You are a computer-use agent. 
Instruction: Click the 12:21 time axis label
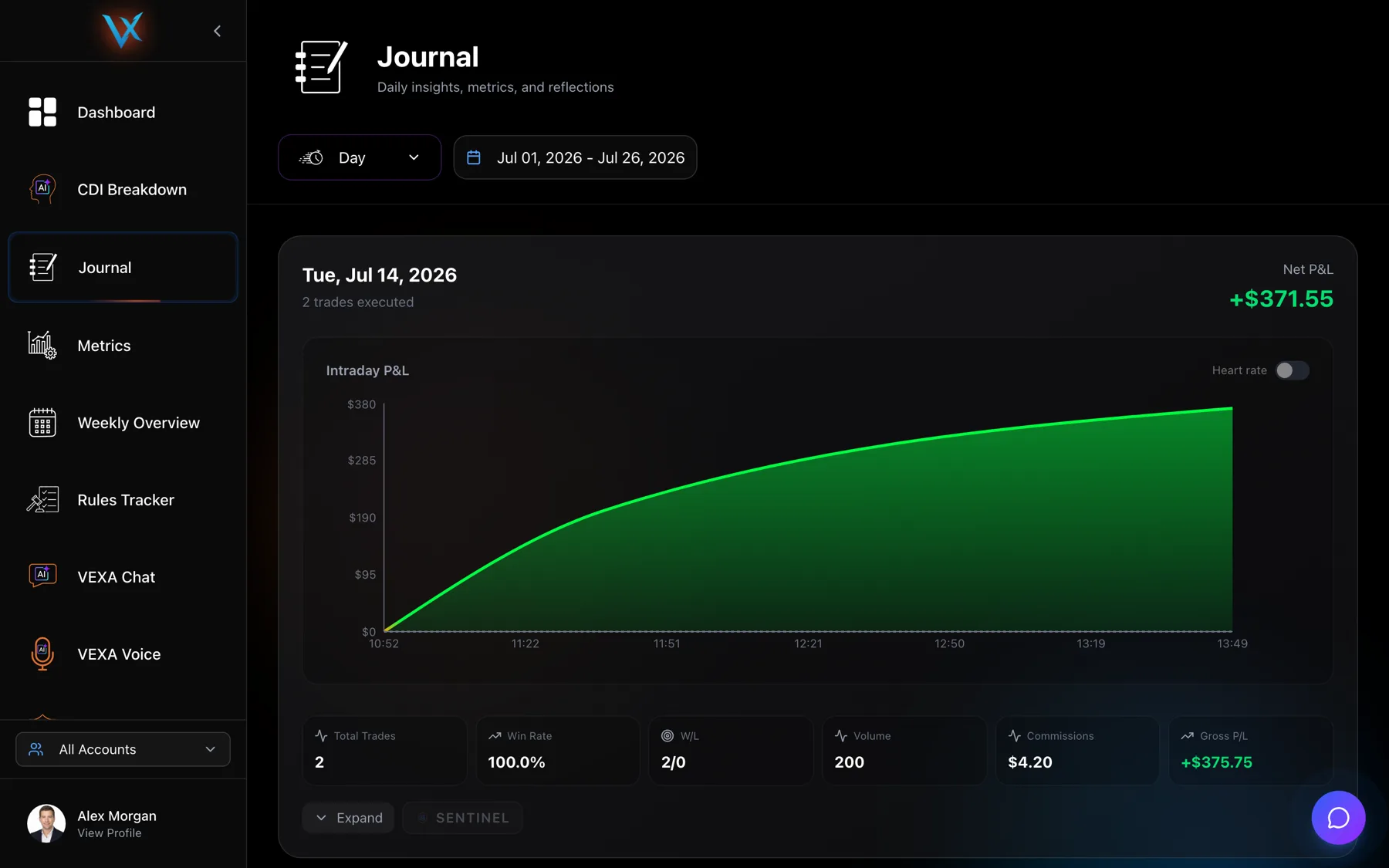point(808,643)
